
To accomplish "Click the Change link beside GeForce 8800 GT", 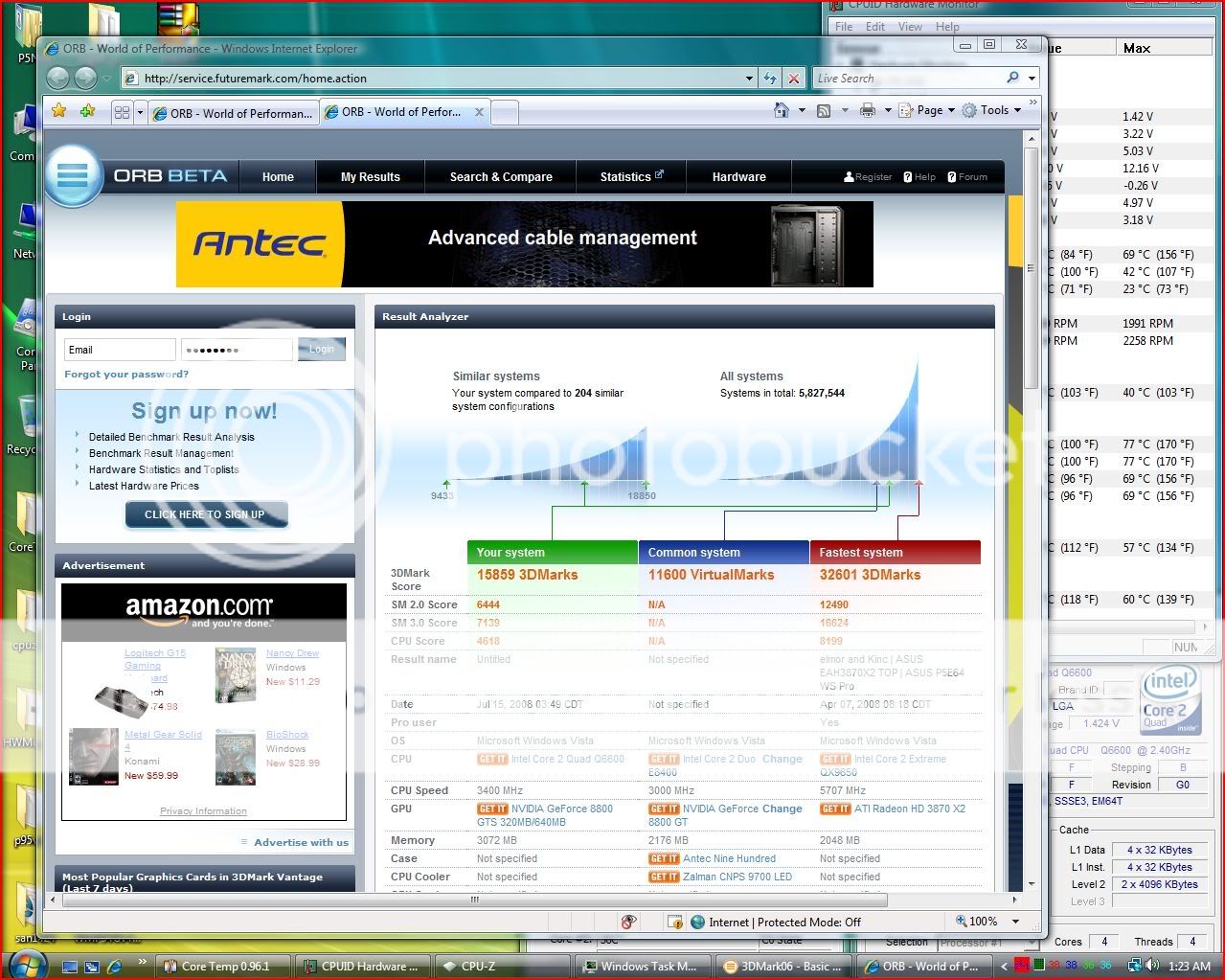I will click(x=783, y=809).
